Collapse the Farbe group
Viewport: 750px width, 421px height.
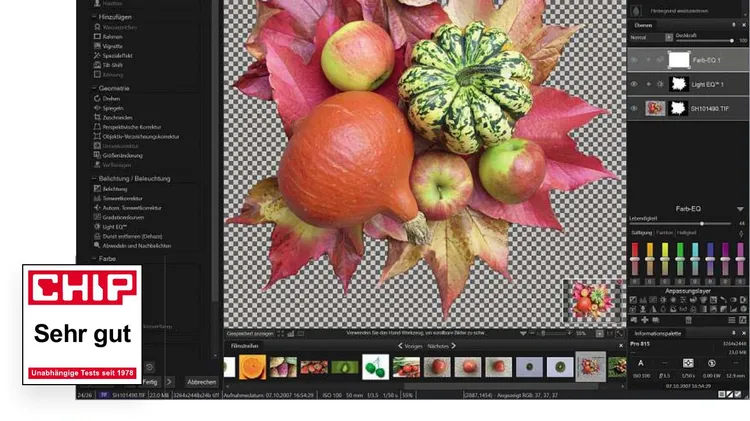[x=94, y=258]
